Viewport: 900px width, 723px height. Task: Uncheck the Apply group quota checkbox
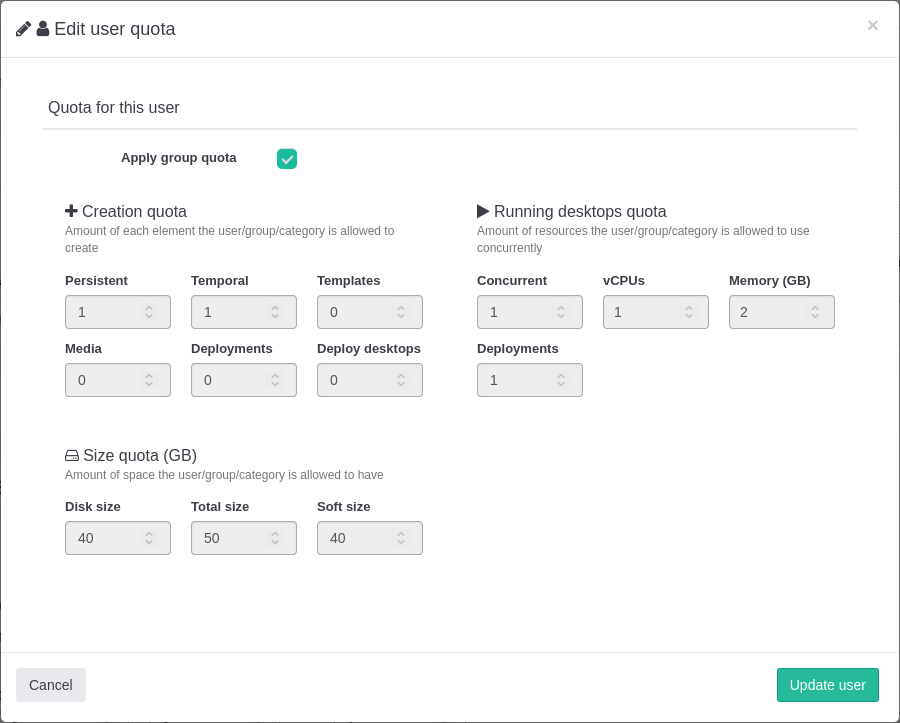[287, 159]
